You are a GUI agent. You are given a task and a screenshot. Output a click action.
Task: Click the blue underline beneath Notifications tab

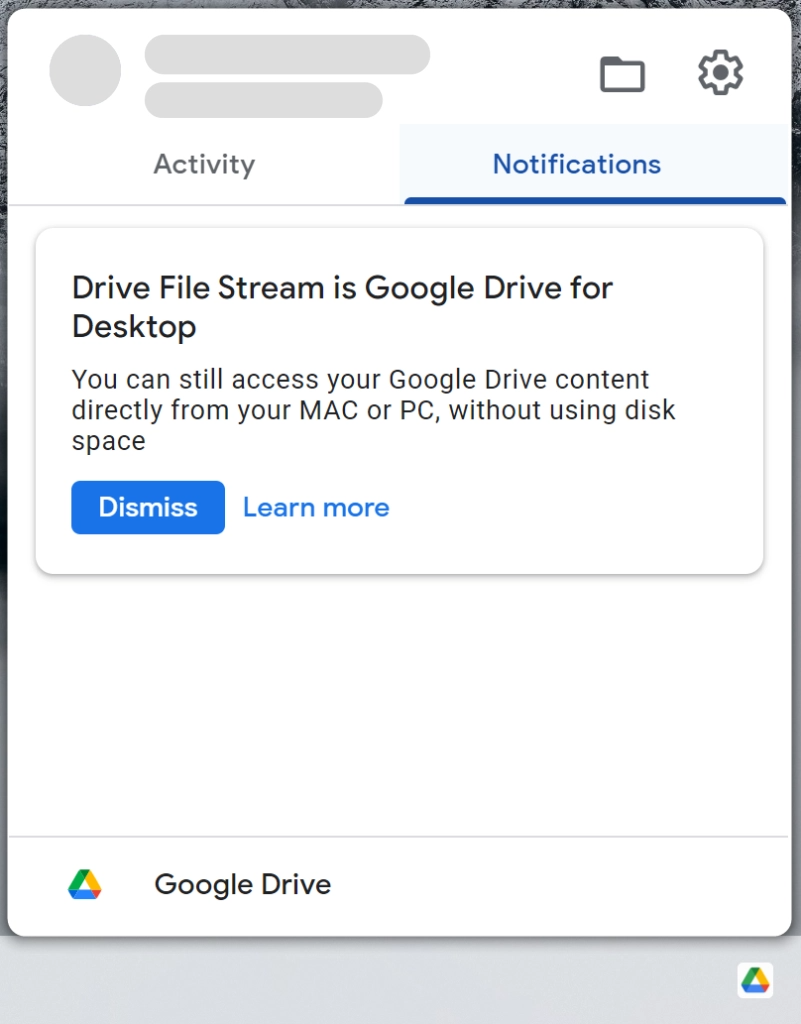tap(595, 201)
